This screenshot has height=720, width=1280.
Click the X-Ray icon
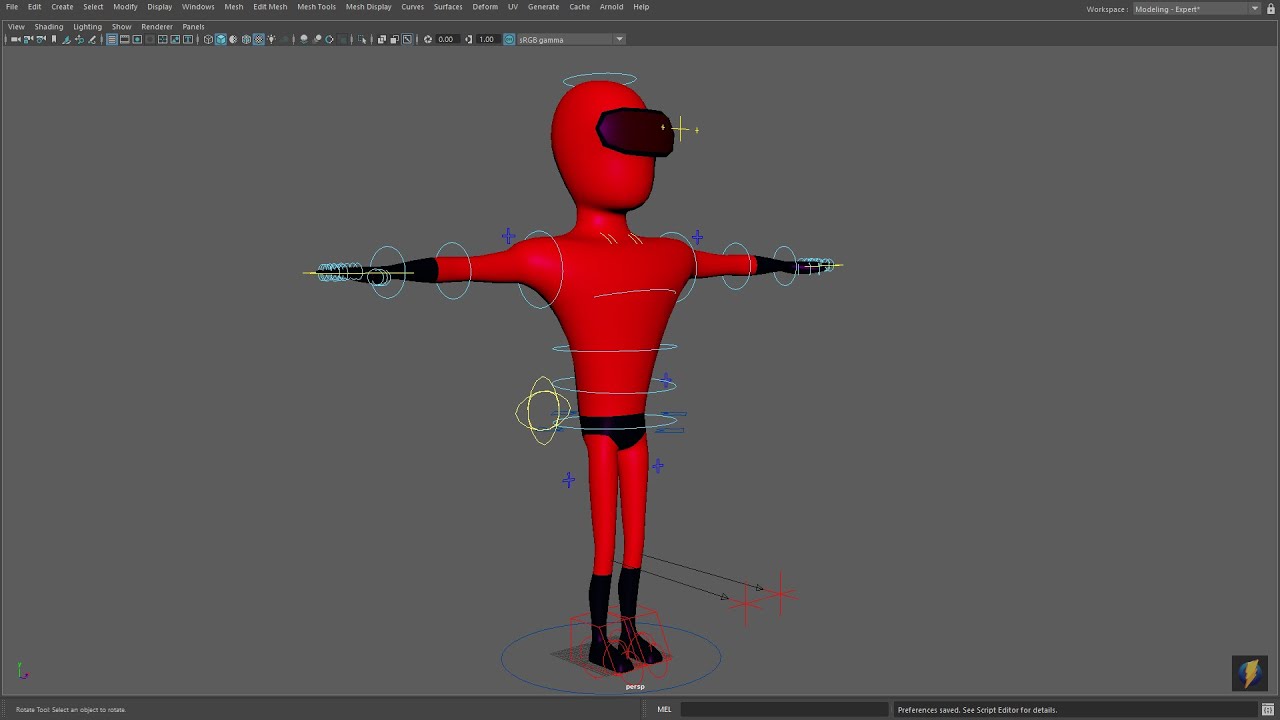click(382, 39)
